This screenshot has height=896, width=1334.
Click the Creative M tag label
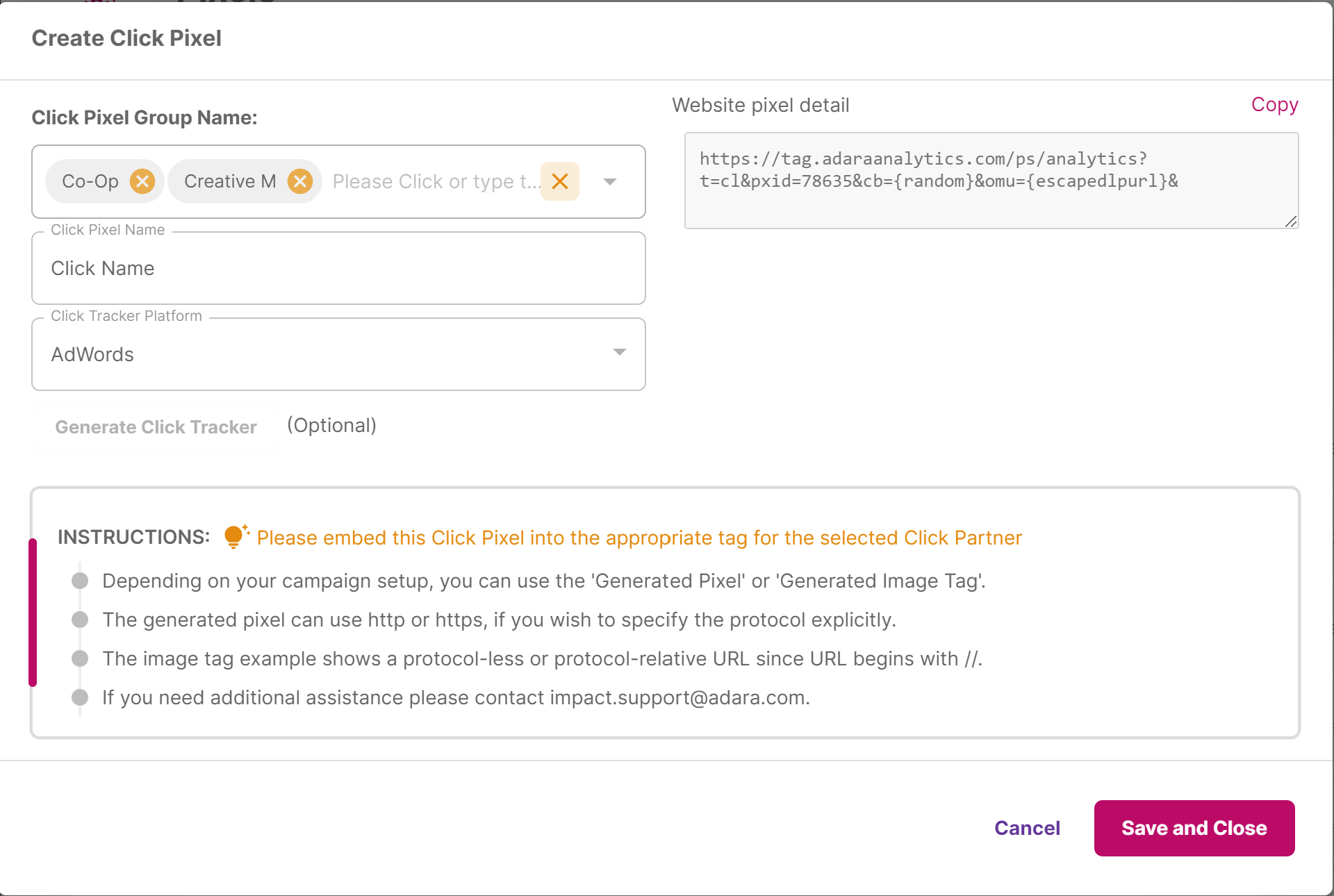pyautogui.click(x=230, y=181)
